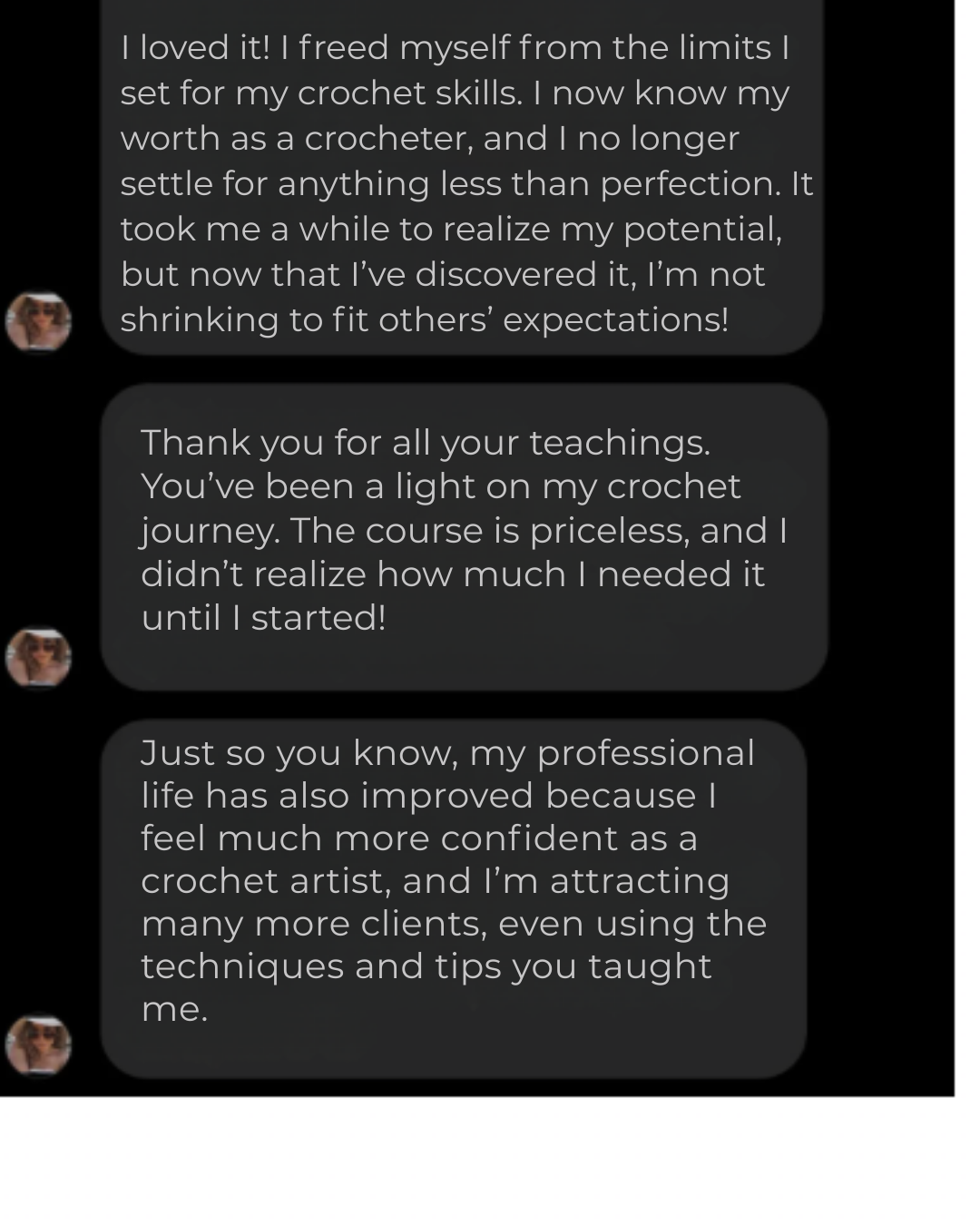Select the 'I loved it!' message bubble
Viewport: 980px width, 1225px height.
point(461,181)
